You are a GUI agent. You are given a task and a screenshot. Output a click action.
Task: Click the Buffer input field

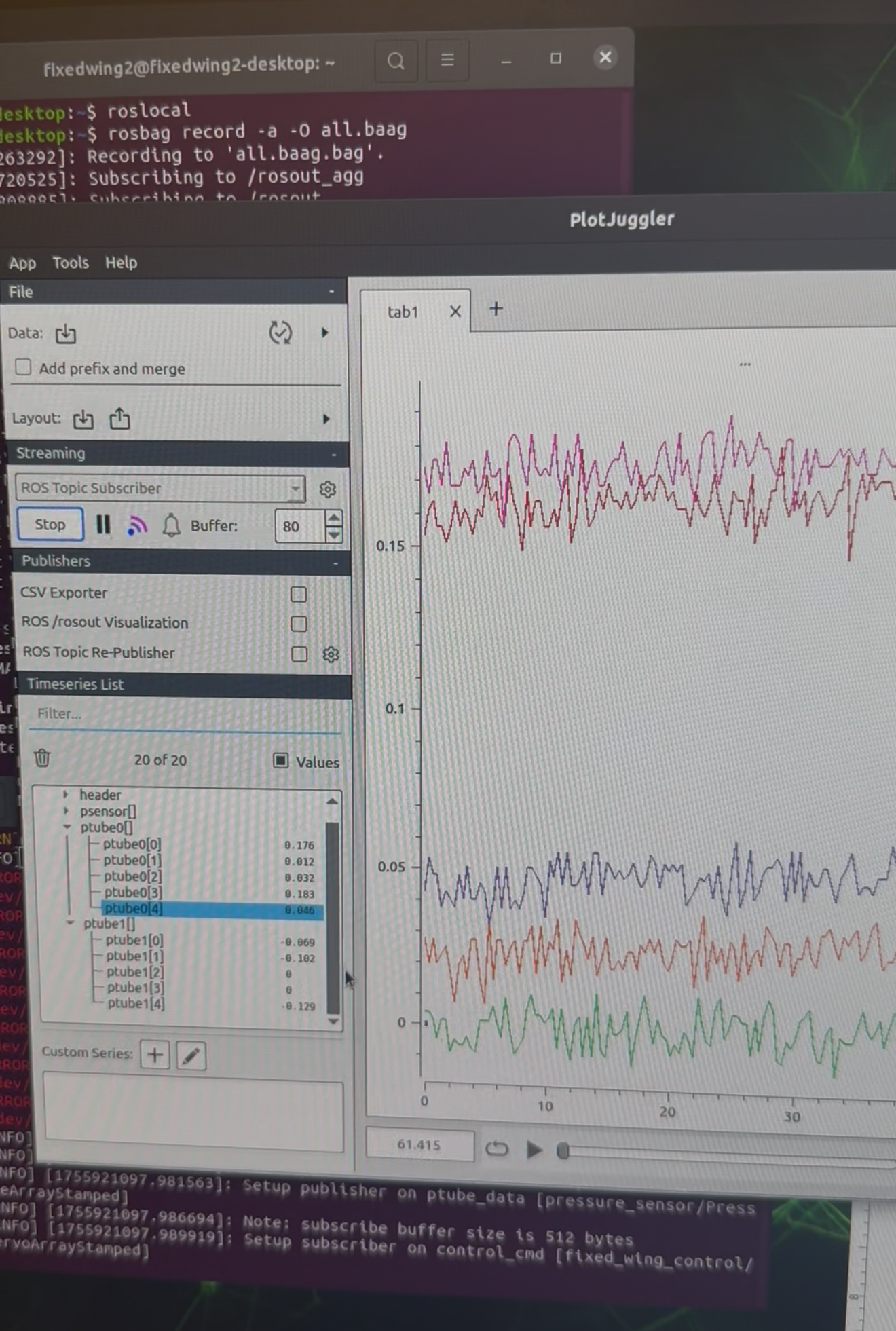pos(300,527)
